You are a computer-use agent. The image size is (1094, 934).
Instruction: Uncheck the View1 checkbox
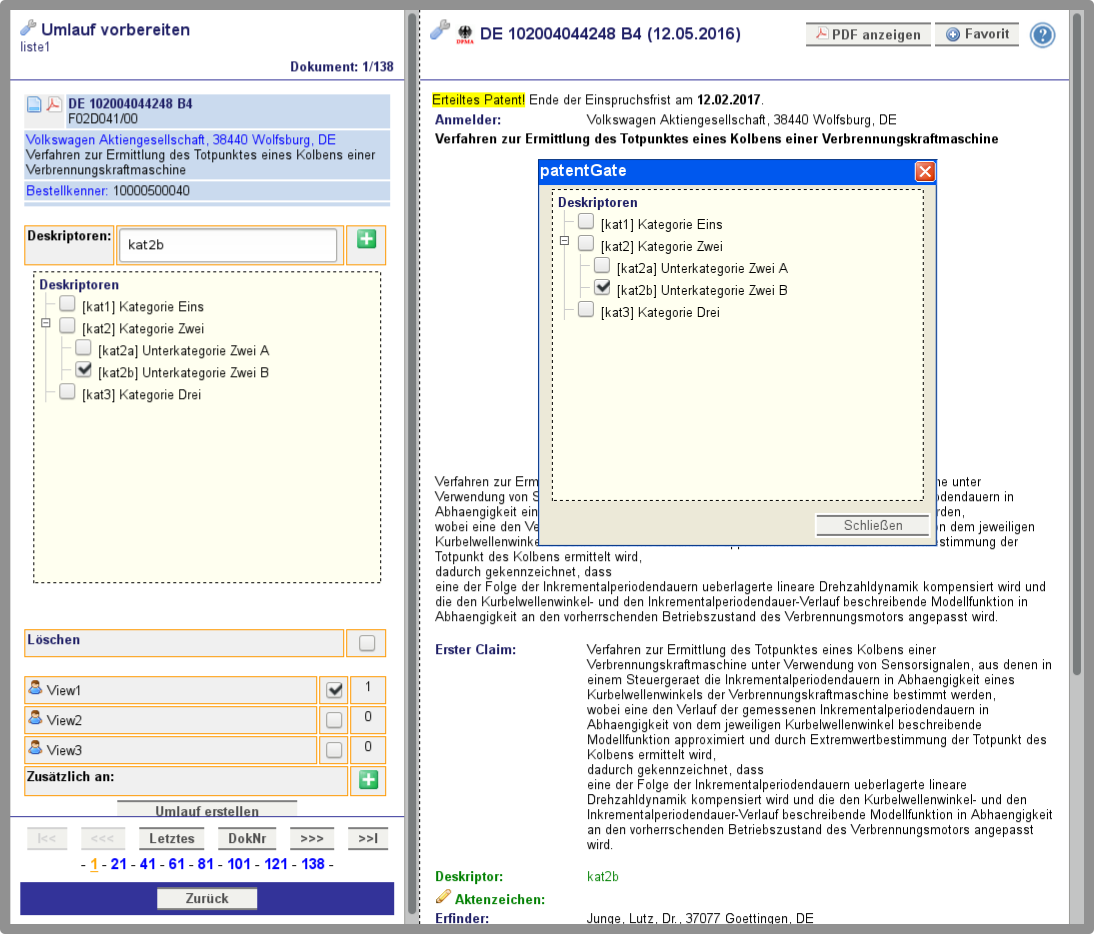point(334,690)
